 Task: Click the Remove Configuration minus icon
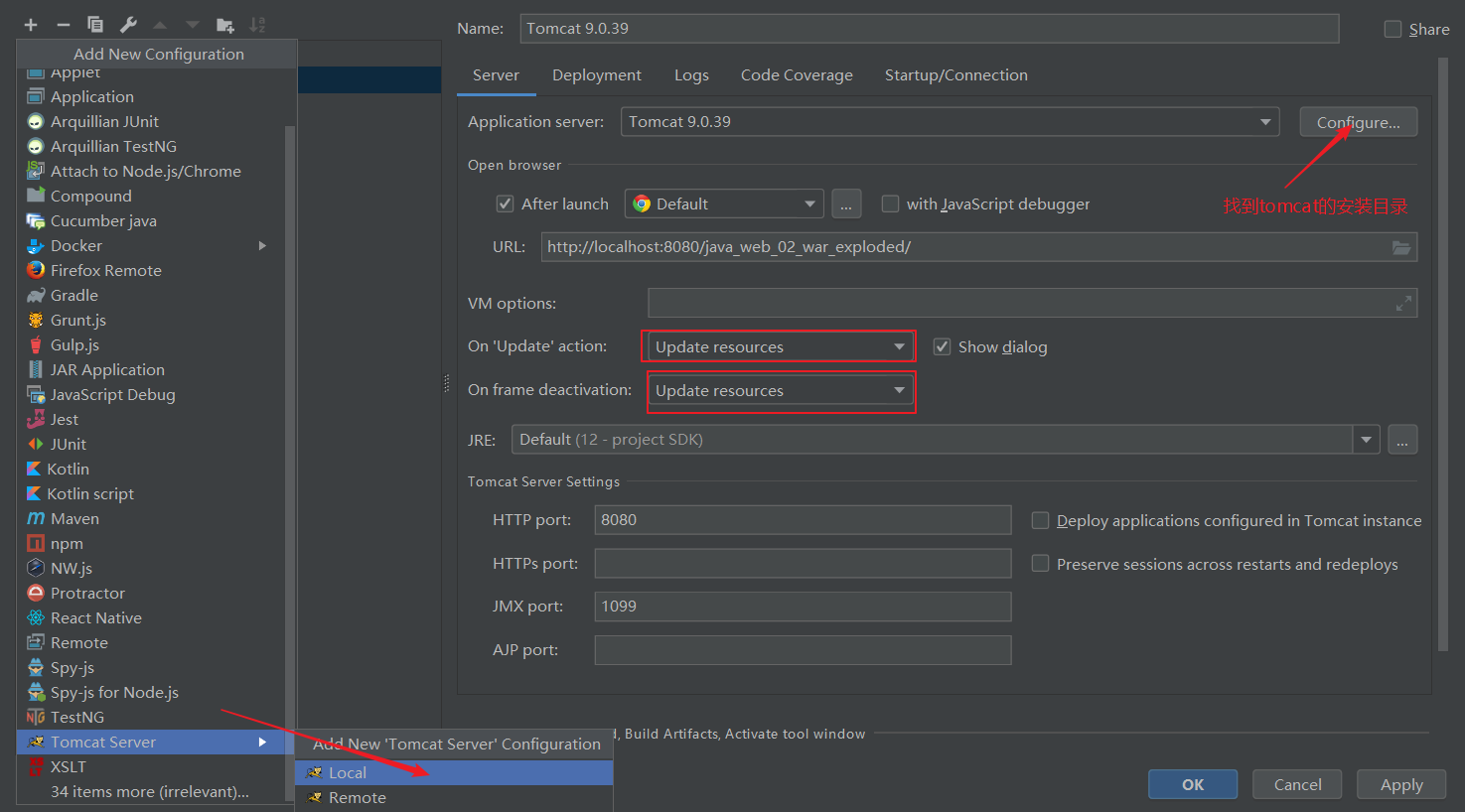[x=64, y=25]
